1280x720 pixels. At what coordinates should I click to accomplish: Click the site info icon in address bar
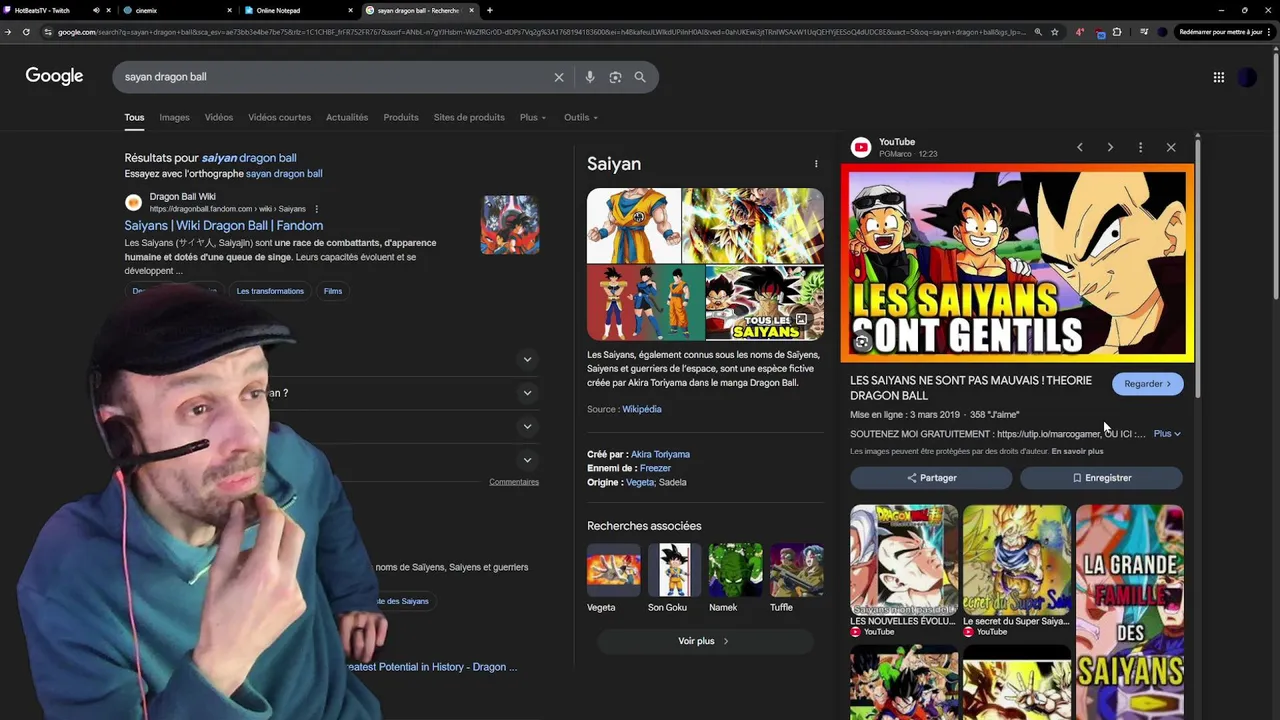tap(47, 32)
